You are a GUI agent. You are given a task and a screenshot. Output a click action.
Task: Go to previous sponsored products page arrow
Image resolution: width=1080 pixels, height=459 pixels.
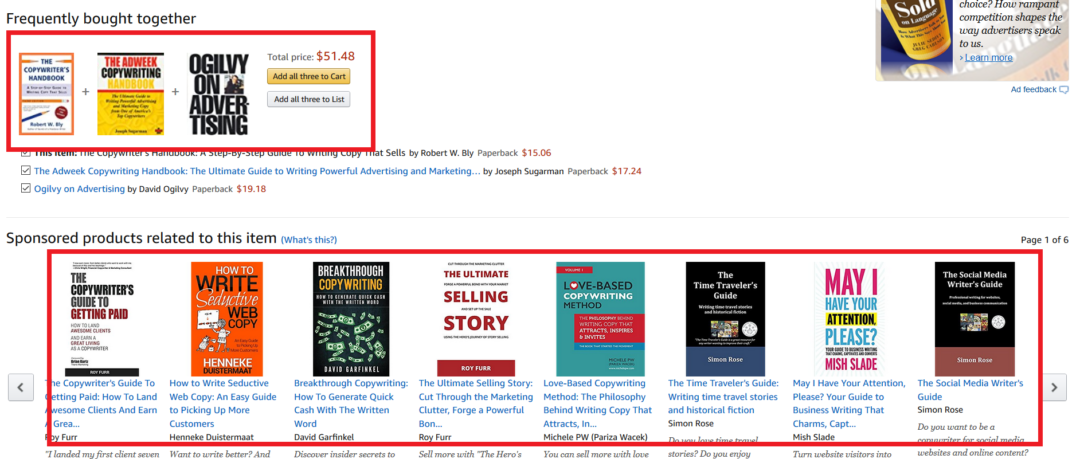21,387
